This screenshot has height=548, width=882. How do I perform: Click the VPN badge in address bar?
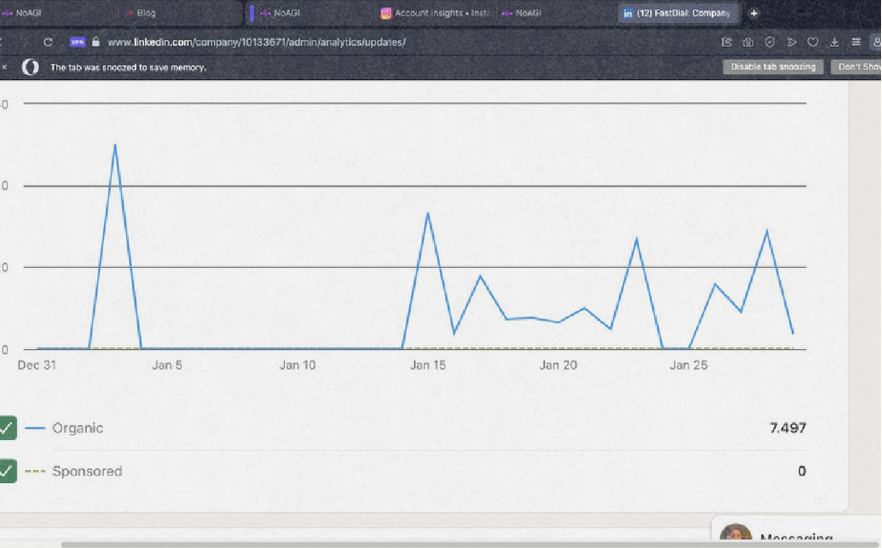[77, 42]
